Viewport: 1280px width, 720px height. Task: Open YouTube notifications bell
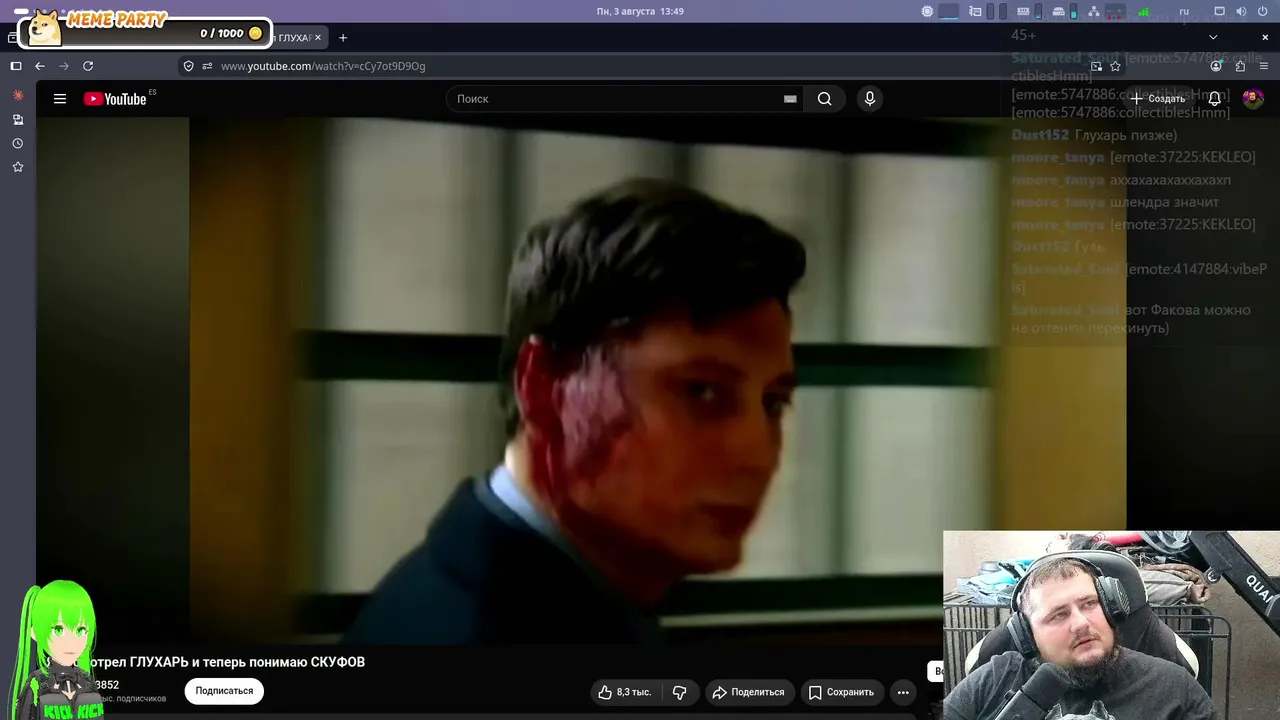tap(1214, 99)
